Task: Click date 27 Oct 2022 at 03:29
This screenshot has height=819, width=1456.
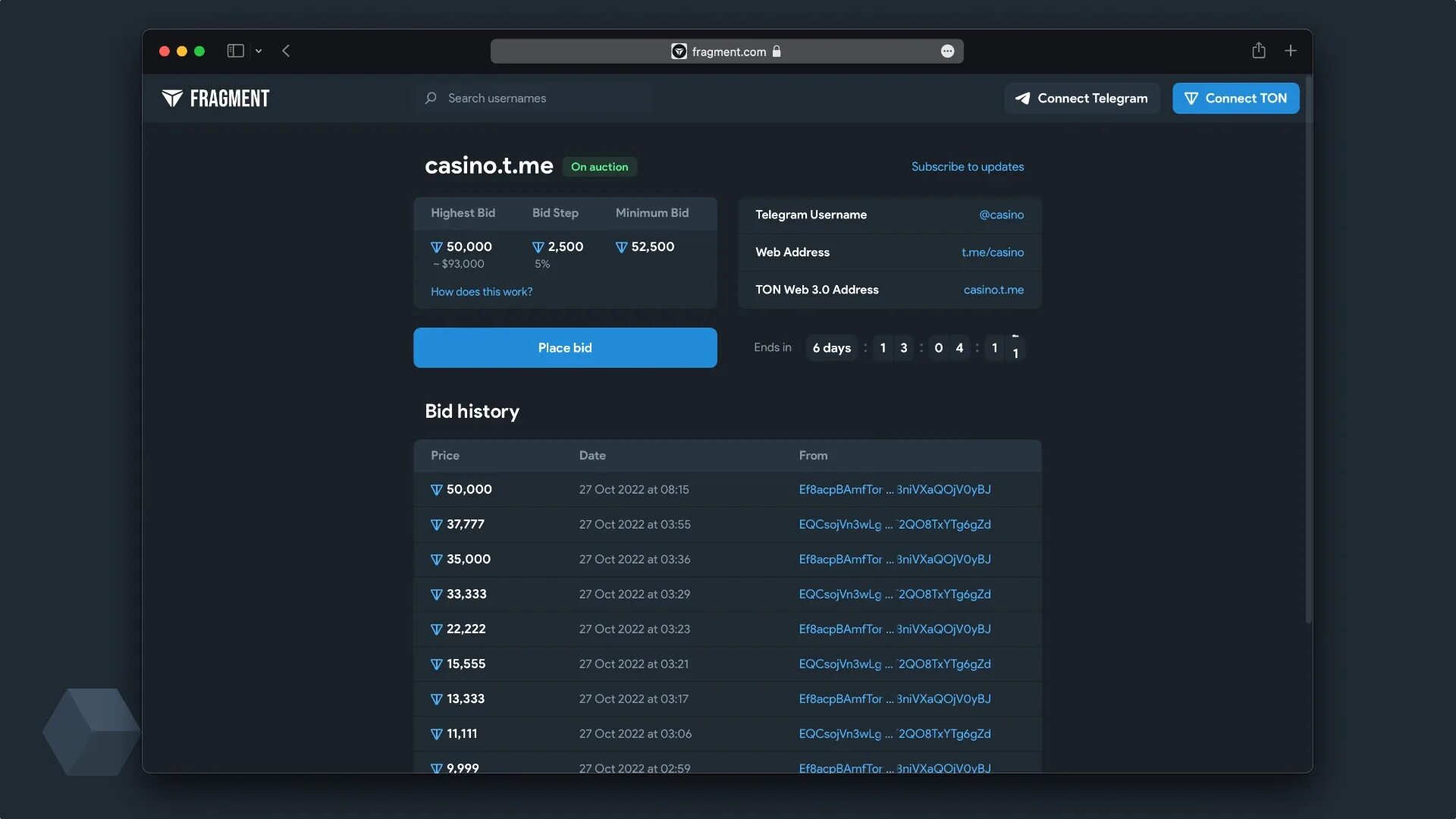Action: pyautogui.click(x=635, y=595)
